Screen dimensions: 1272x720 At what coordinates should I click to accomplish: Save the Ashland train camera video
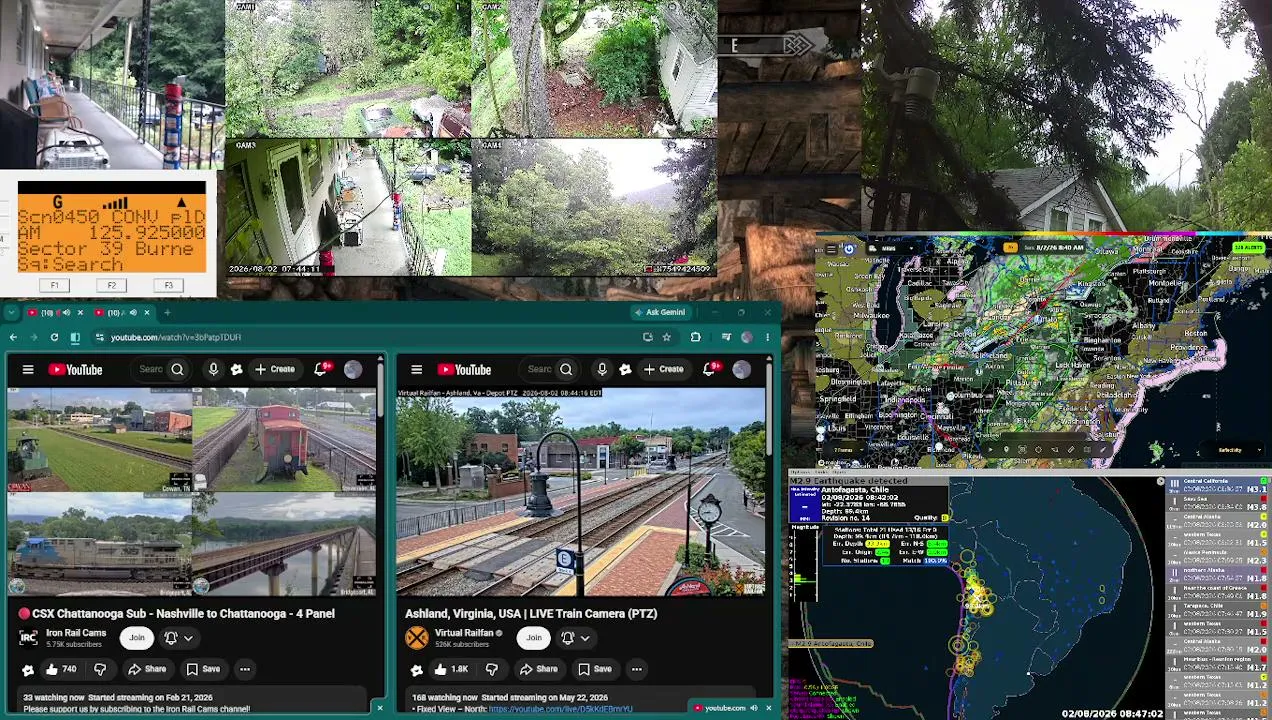[x=594, y=669]
